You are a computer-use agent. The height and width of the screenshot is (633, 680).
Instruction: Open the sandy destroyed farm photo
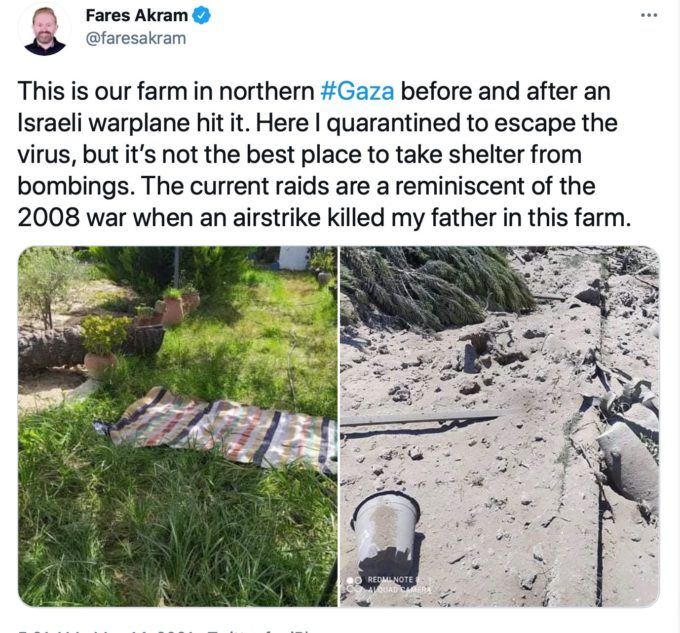(500, 426)
